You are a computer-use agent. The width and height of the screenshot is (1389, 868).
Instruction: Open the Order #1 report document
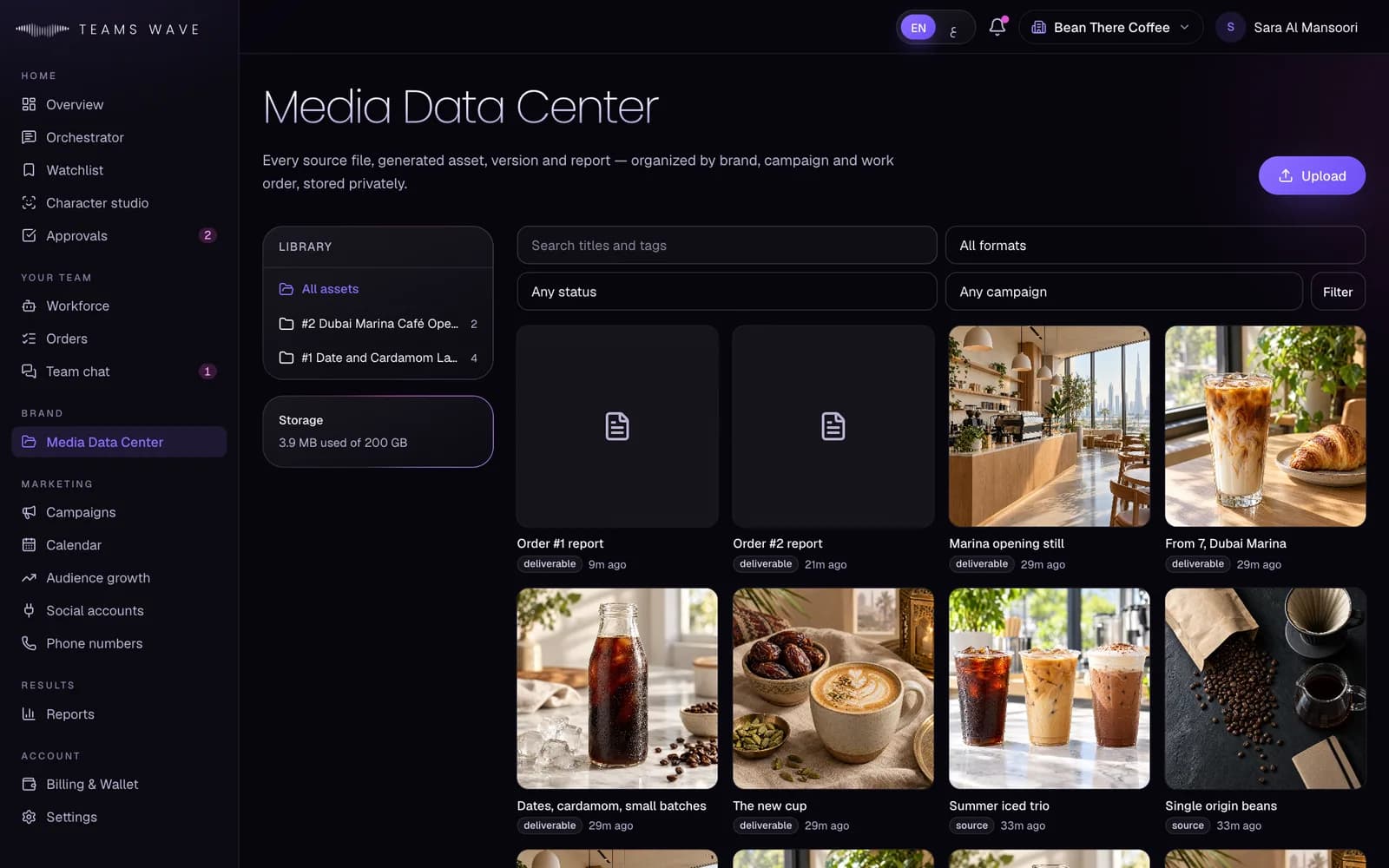[617, 426]
